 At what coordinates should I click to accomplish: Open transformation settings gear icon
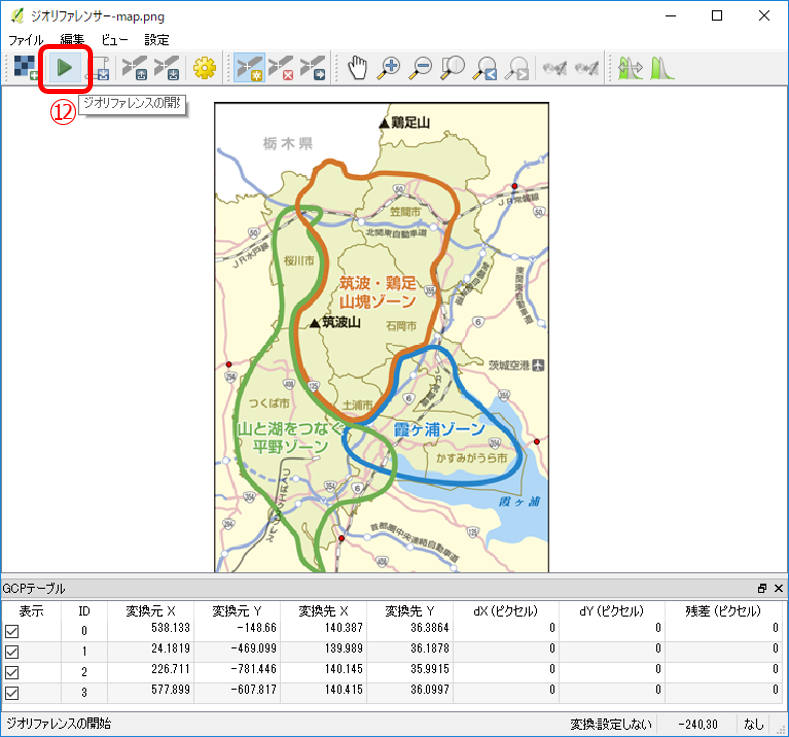pos(204,67)
